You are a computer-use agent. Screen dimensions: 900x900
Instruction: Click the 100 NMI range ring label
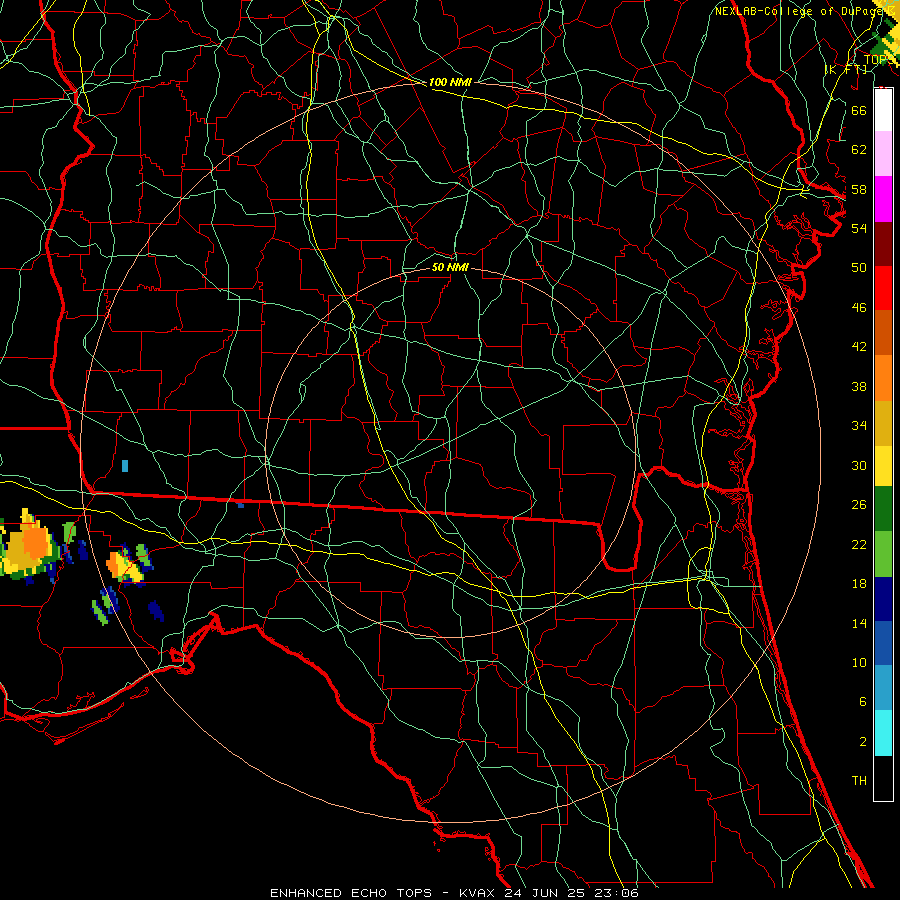pos(450,83)
